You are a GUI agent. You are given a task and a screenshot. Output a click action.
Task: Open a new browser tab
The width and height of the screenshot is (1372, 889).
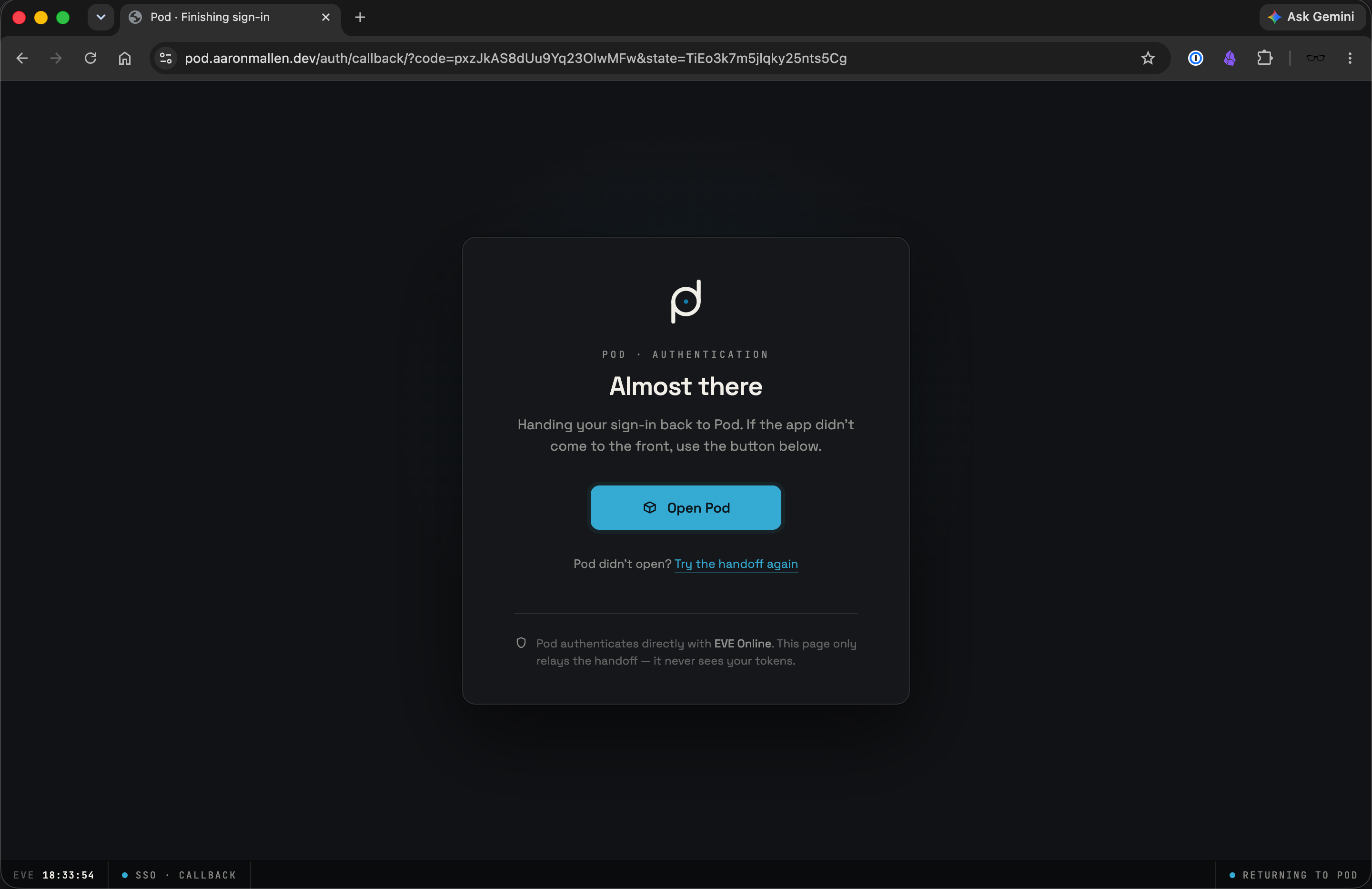[360, 17]
